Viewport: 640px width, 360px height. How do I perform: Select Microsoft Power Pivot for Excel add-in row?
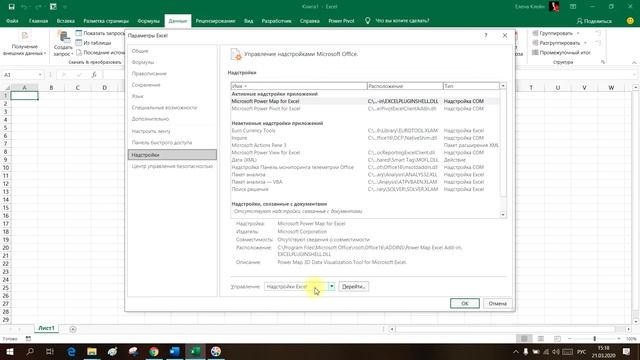point(364,109)
